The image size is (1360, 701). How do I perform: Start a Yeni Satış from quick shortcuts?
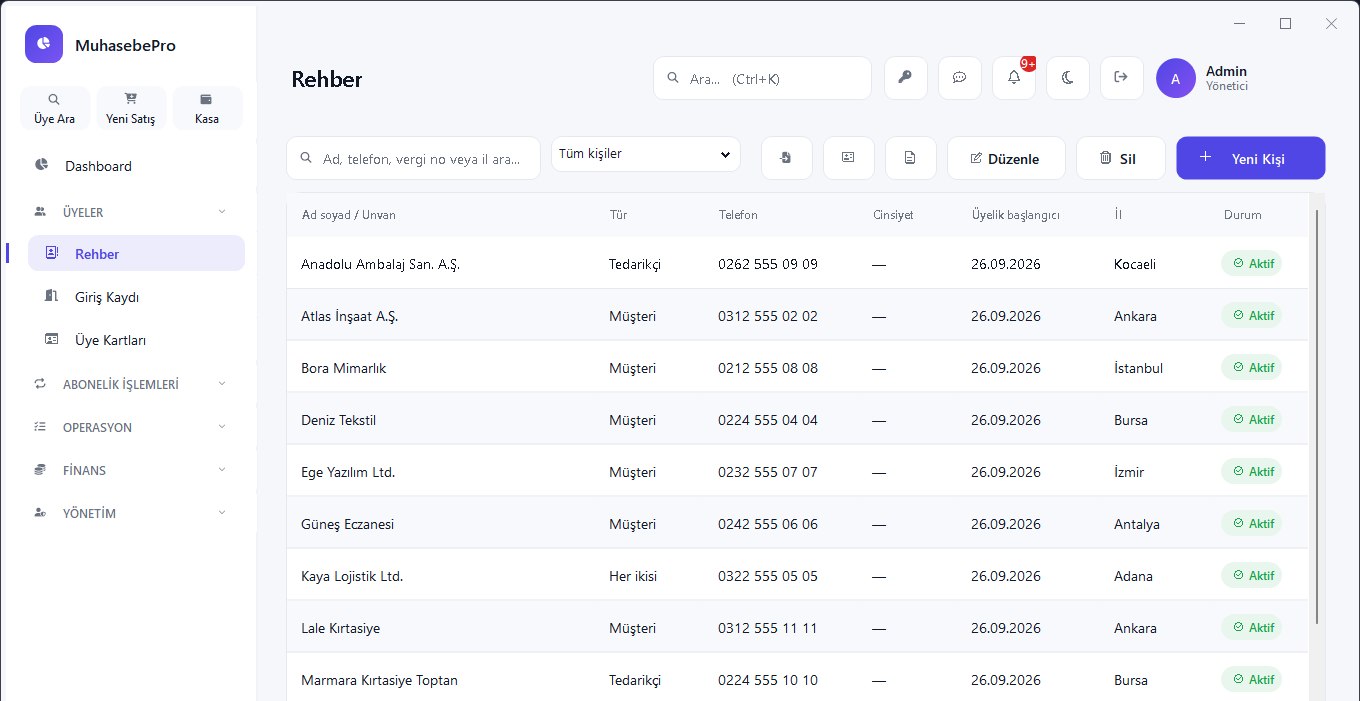(131, 108)
